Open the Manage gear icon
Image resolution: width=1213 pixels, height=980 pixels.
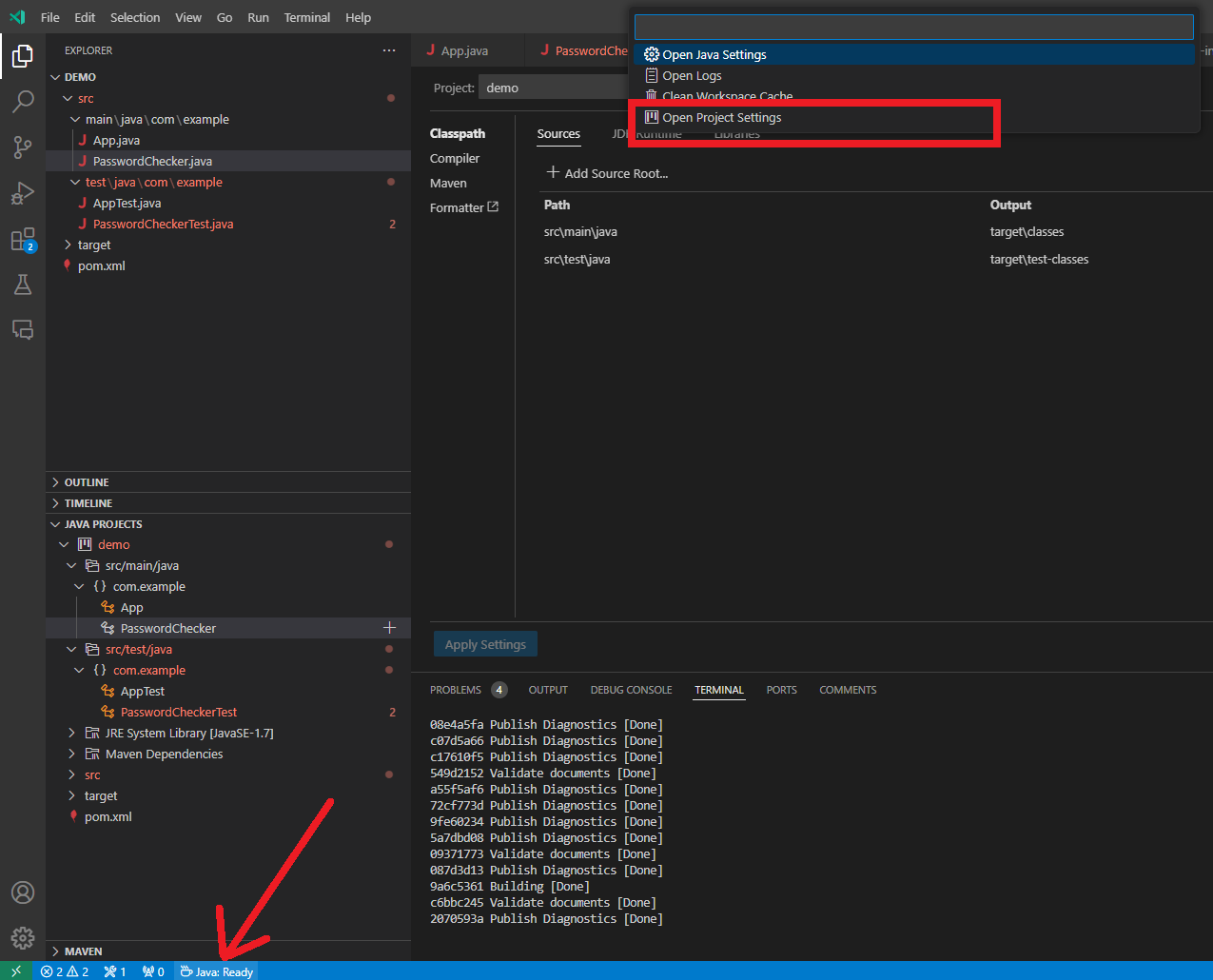pyautogui.click(x=23, y=938)
